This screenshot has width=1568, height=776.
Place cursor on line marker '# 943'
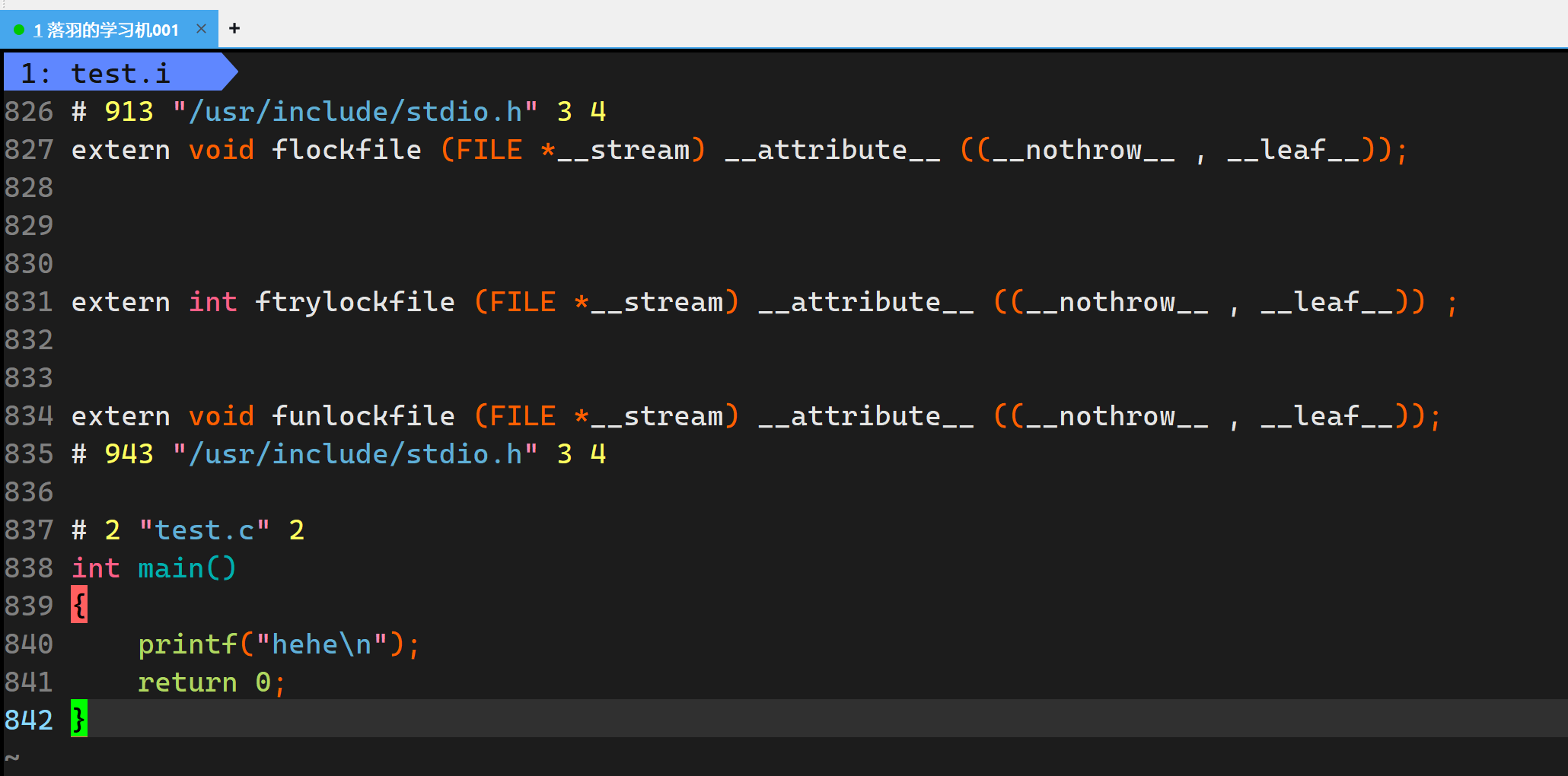point(113,454)
